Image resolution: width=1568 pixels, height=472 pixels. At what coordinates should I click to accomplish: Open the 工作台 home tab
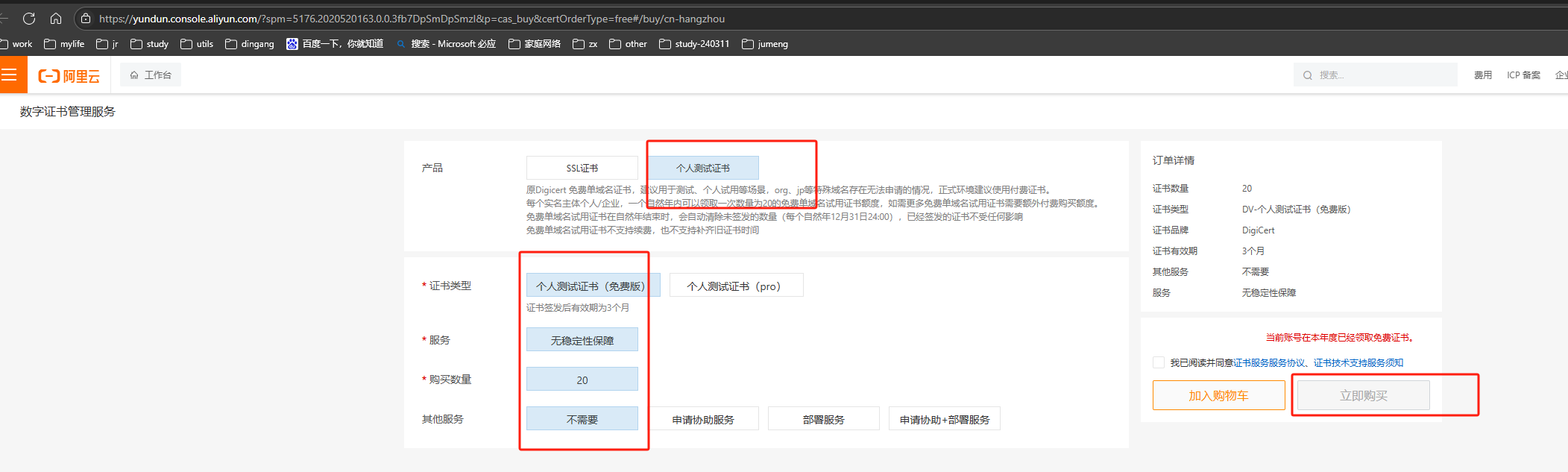tap(151, 75)
